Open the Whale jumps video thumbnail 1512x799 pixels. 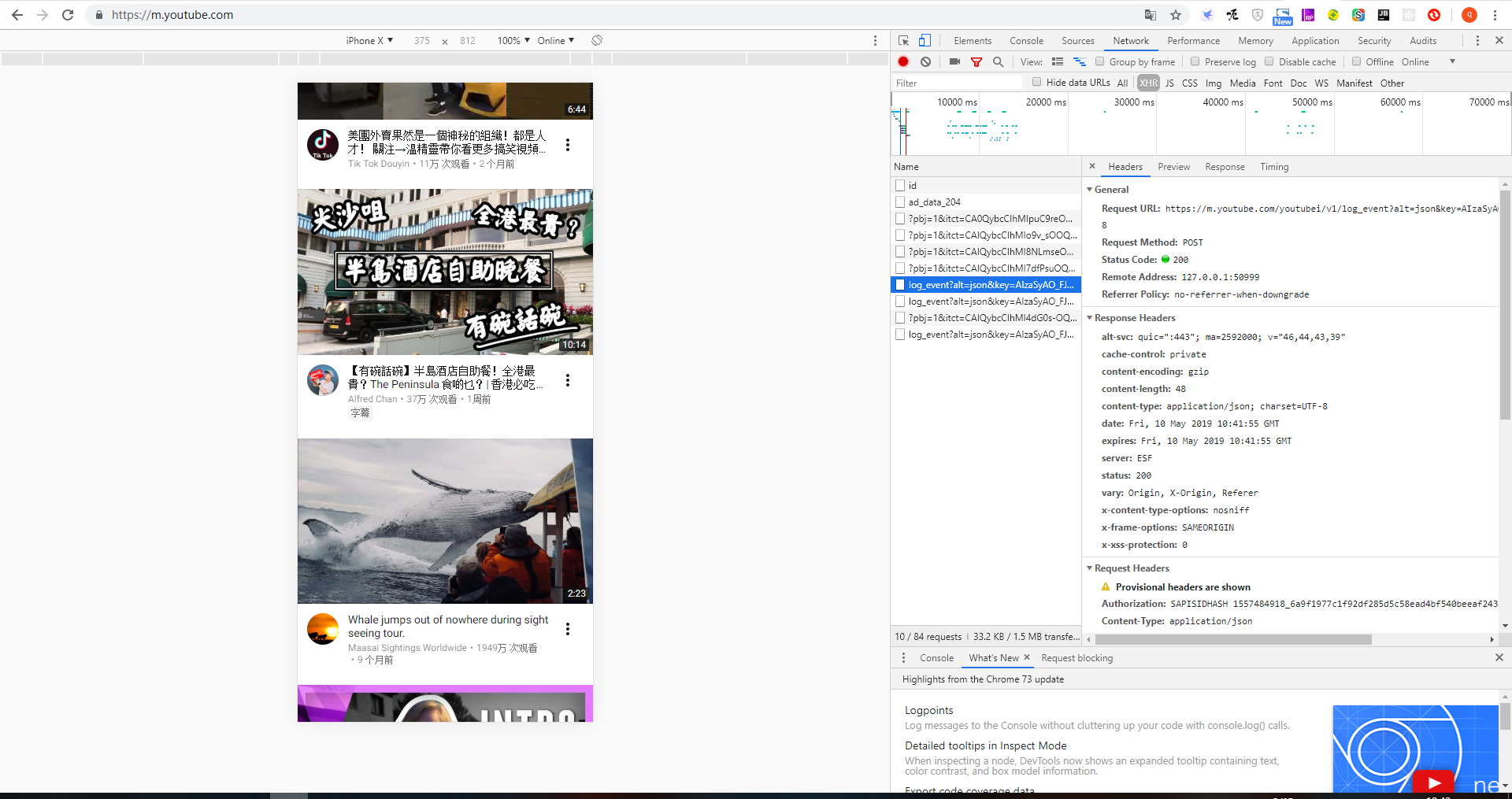(x=445, y=521)
